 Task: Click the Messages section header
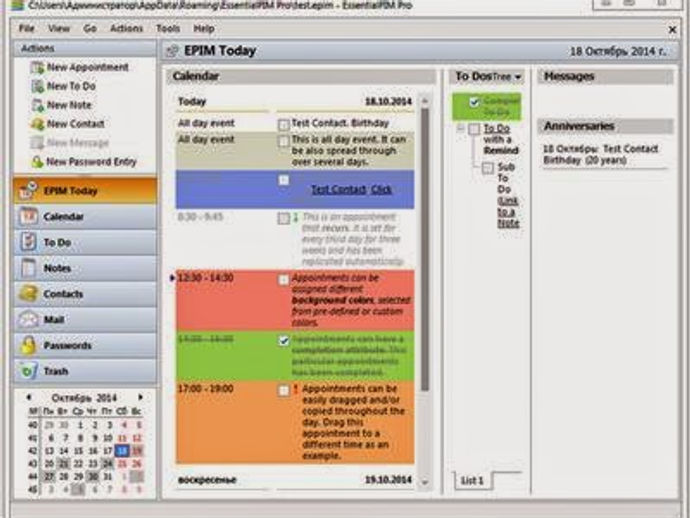[605, 77]
